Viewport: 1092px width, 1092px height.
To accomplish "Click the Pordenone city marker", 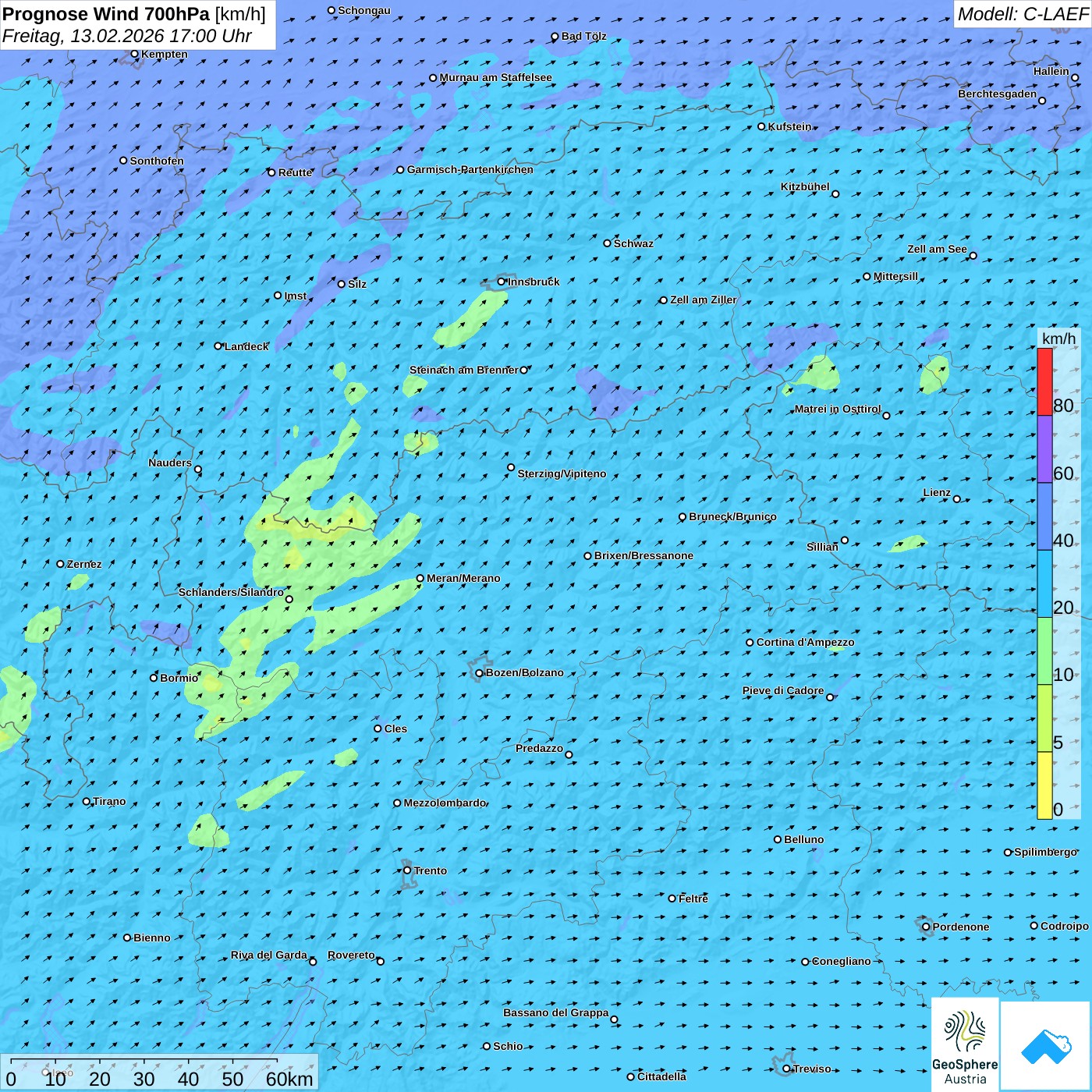I will tap(927, 927).
